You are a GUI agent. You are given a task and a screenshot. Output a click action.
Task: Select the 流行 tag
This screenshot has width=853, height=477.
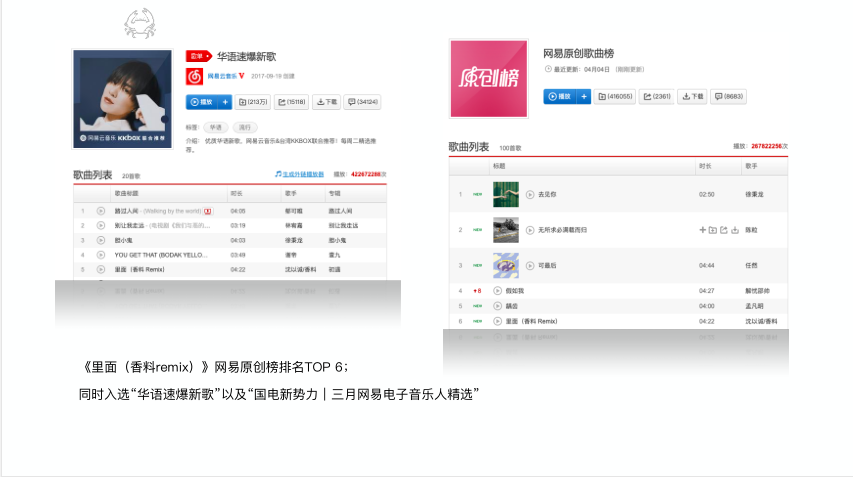245,127
